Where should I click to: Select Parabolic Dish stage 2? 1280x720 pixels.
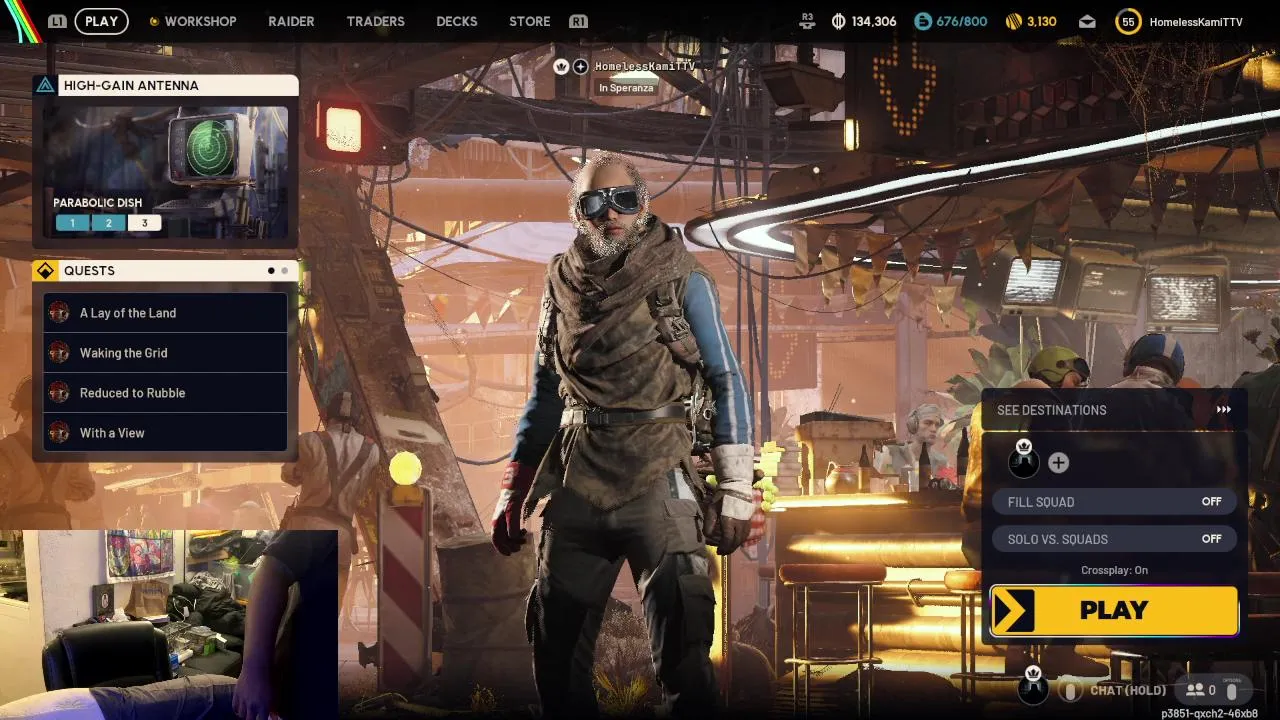[108, 223]
